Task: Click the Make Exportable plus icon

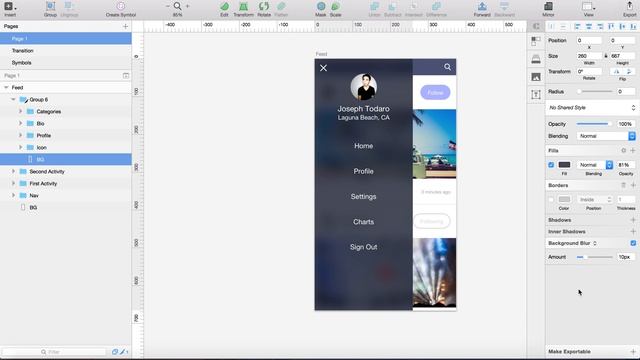Action: click(633, 351)
